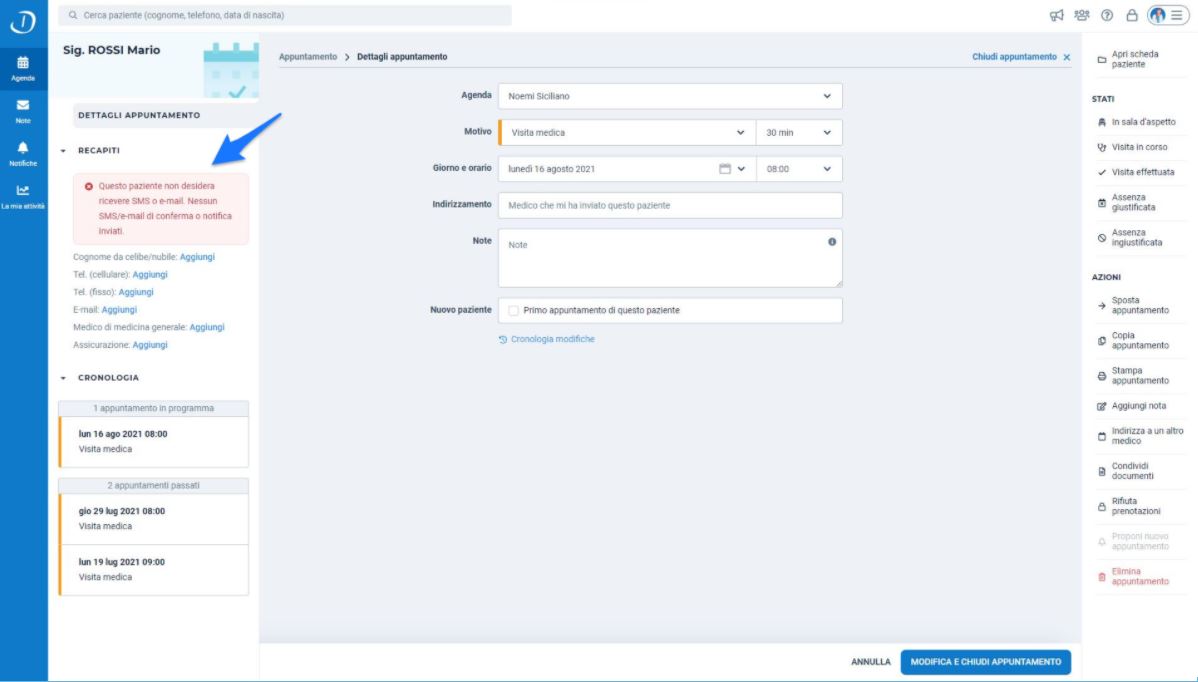Open the help question mark icon
This screenshot has height=682, width=1198.
click(x=1107, y=15)
